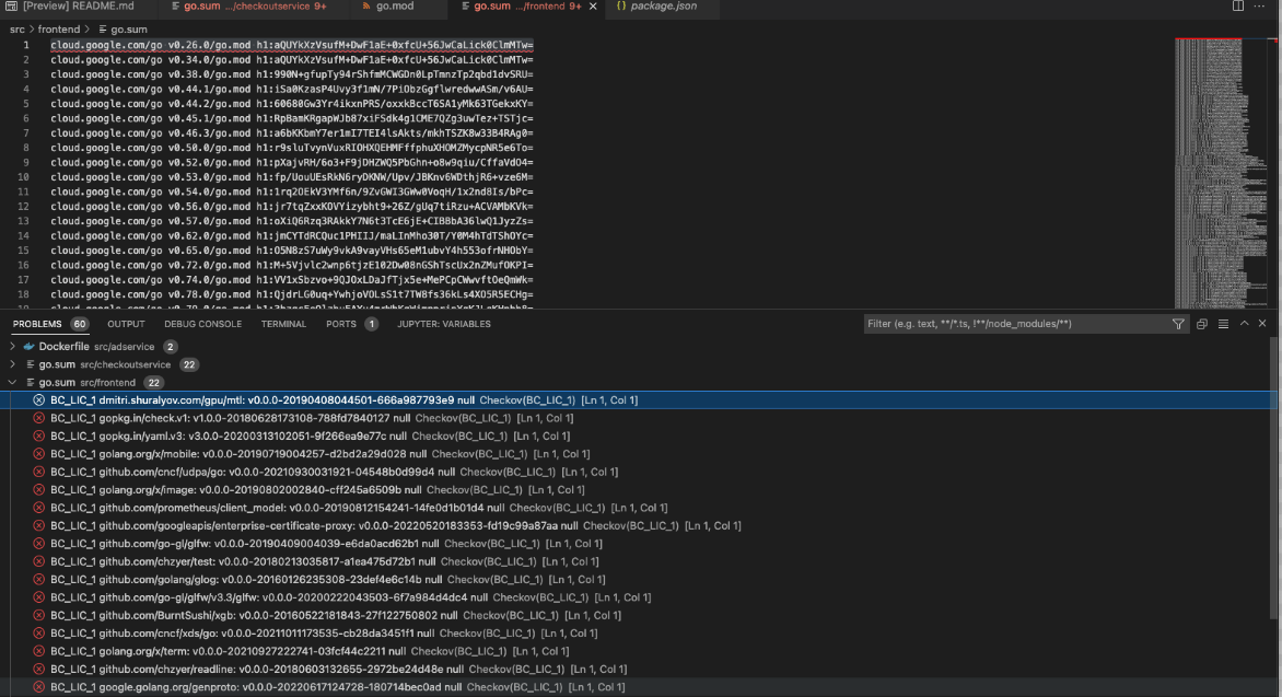Image resolution: width=1282 pixels, height=697 pixels.
Task: Select the dmitri.shuralyov.com/gpu/mtl problem row
Action: tap(640, 400)
